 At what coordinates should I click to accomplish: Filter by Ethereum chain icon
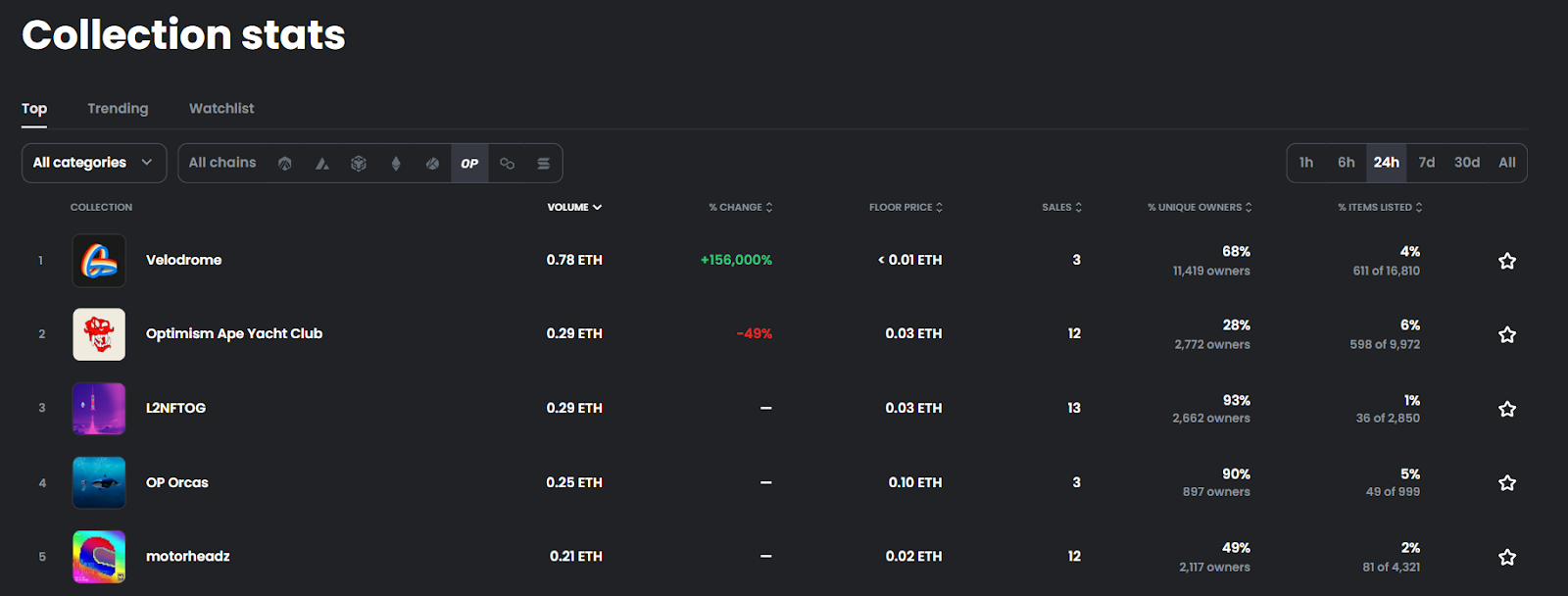(396, 164)
